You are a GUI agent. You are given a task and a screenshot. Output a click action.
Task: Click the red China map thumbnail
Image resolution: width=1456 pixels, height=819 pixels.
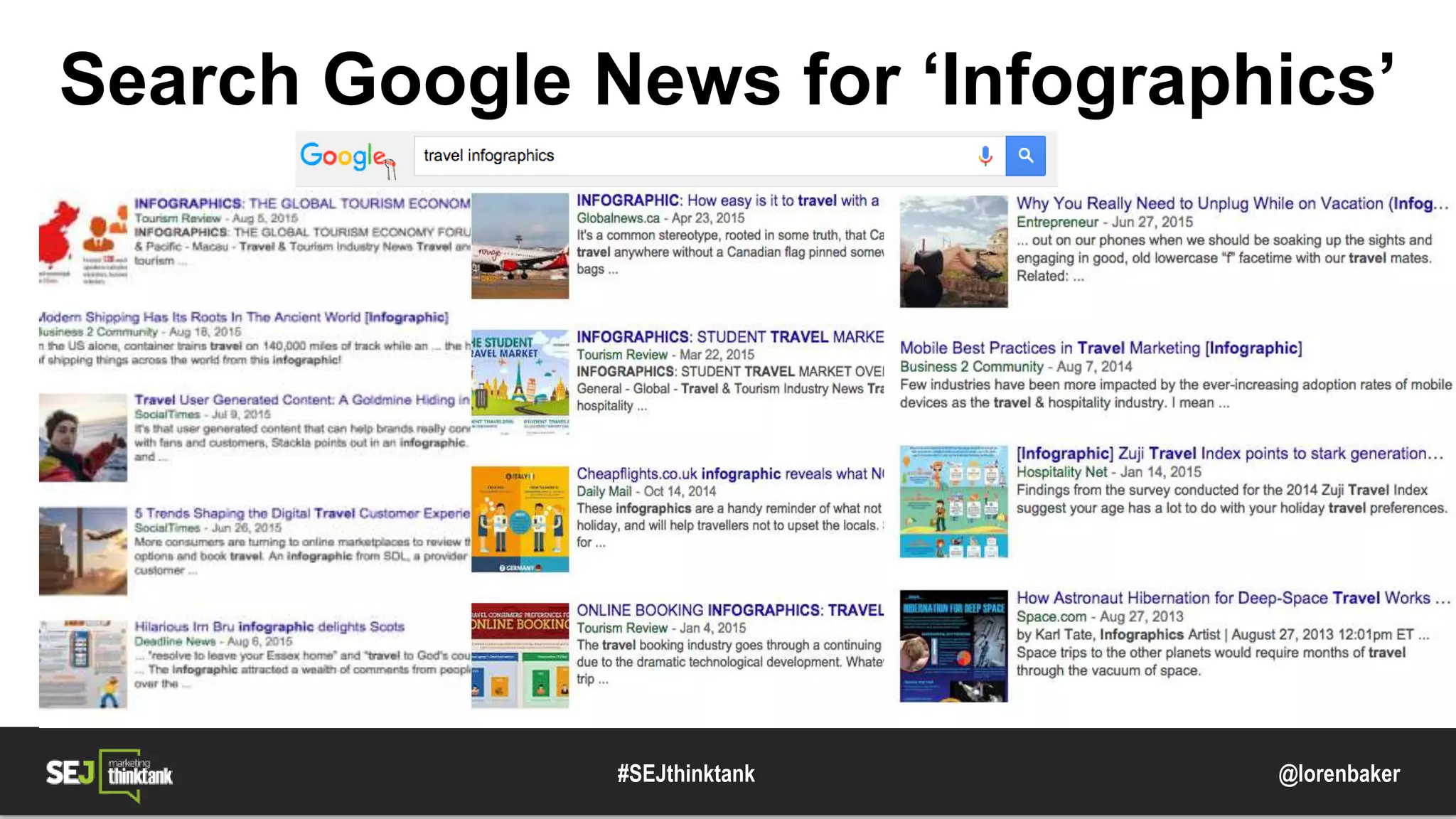point(83,240)
